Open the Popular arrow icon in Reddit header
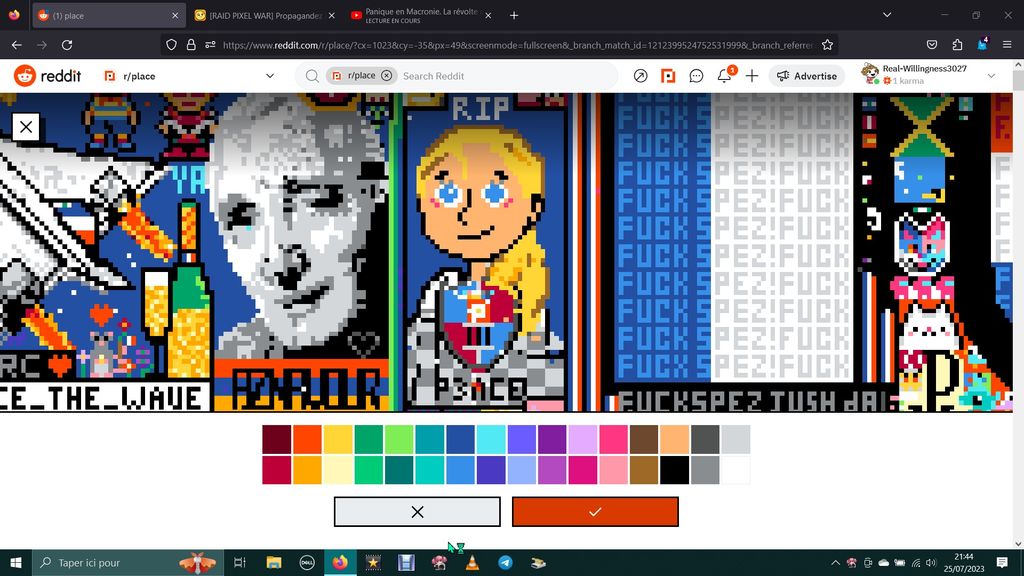 click(x=641, y=76)
